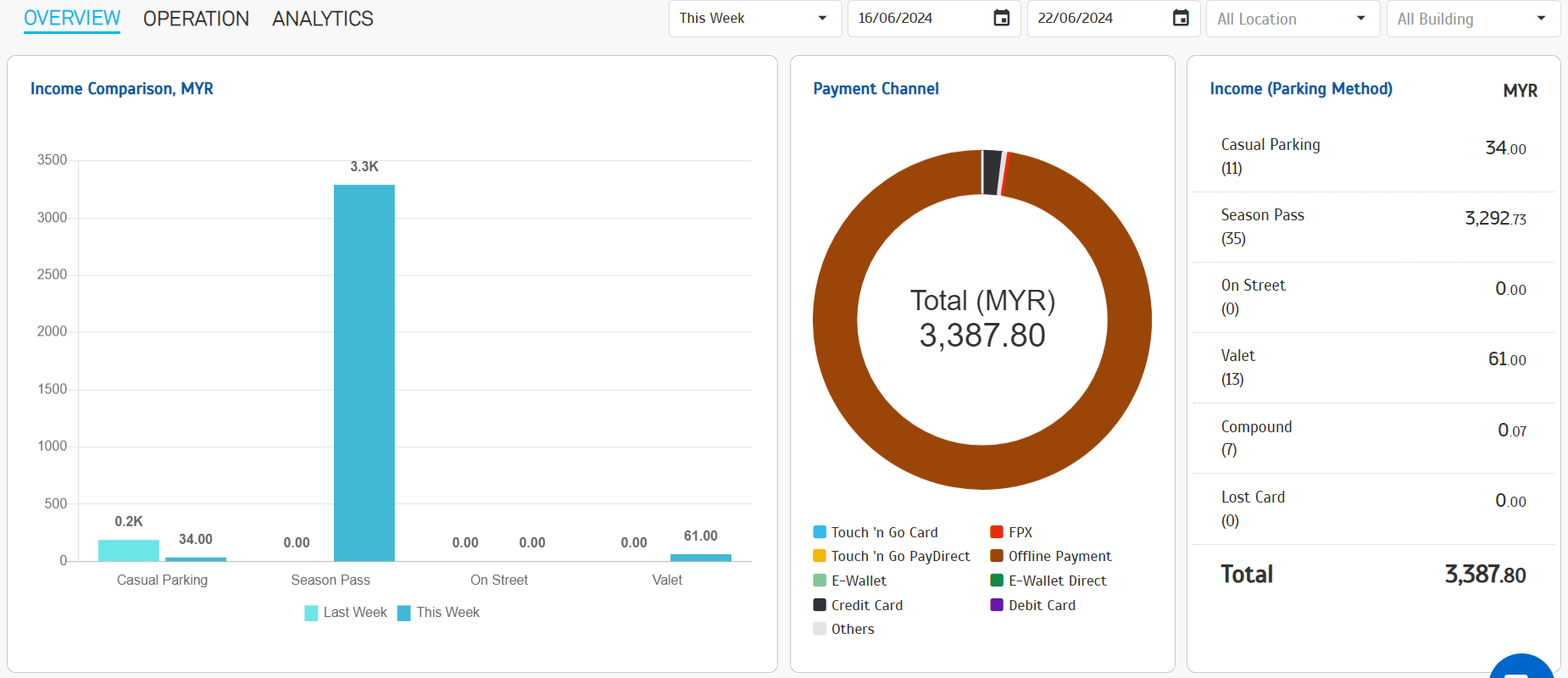The height and width of the screenshot is (678, 1568).
Task: Click the Season Pass This Week bar
Action: tap(364, 373)
